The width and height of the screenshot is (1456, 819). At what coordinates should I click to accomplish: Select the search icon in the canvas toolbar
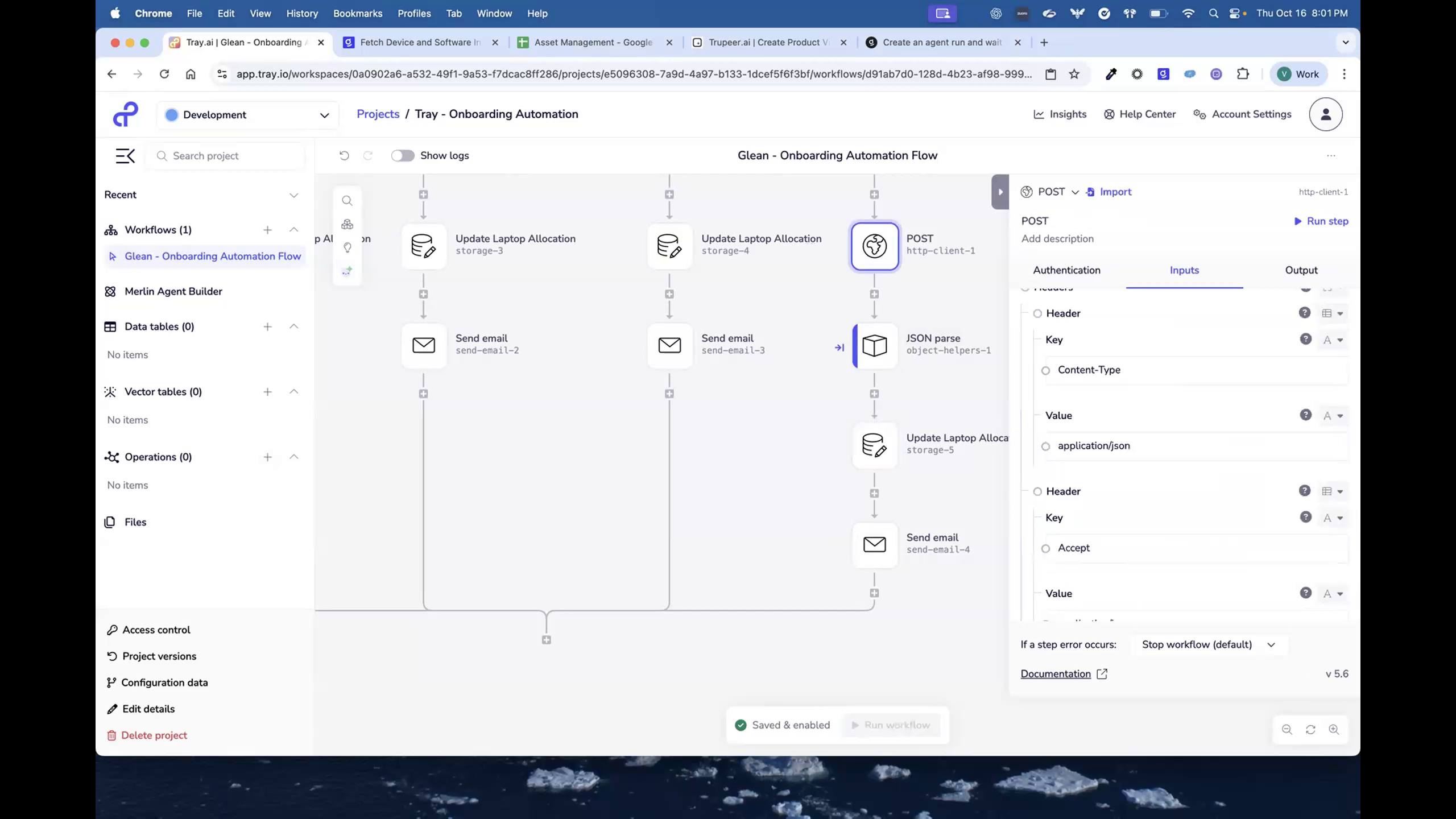[x=348, y=200]
